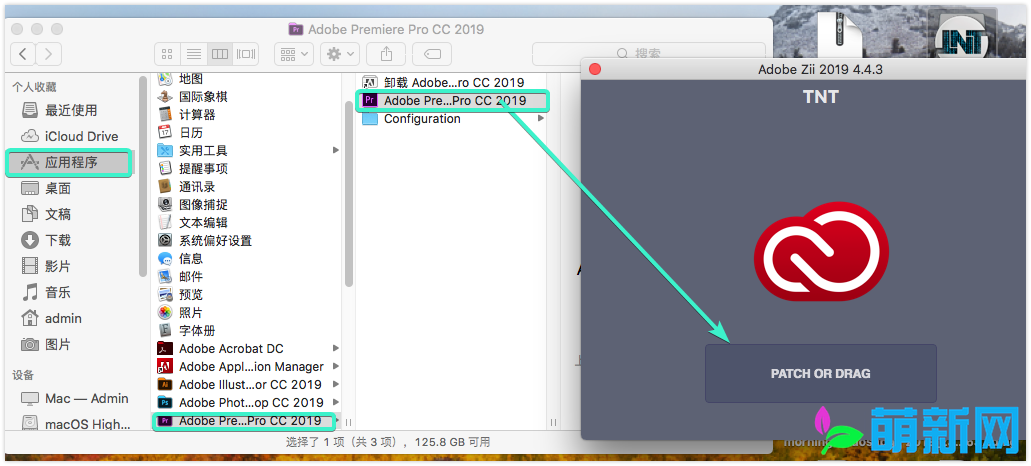Select 国际象棋 app icon
This screenshot has height=466, width=1031.
point(165,97)
